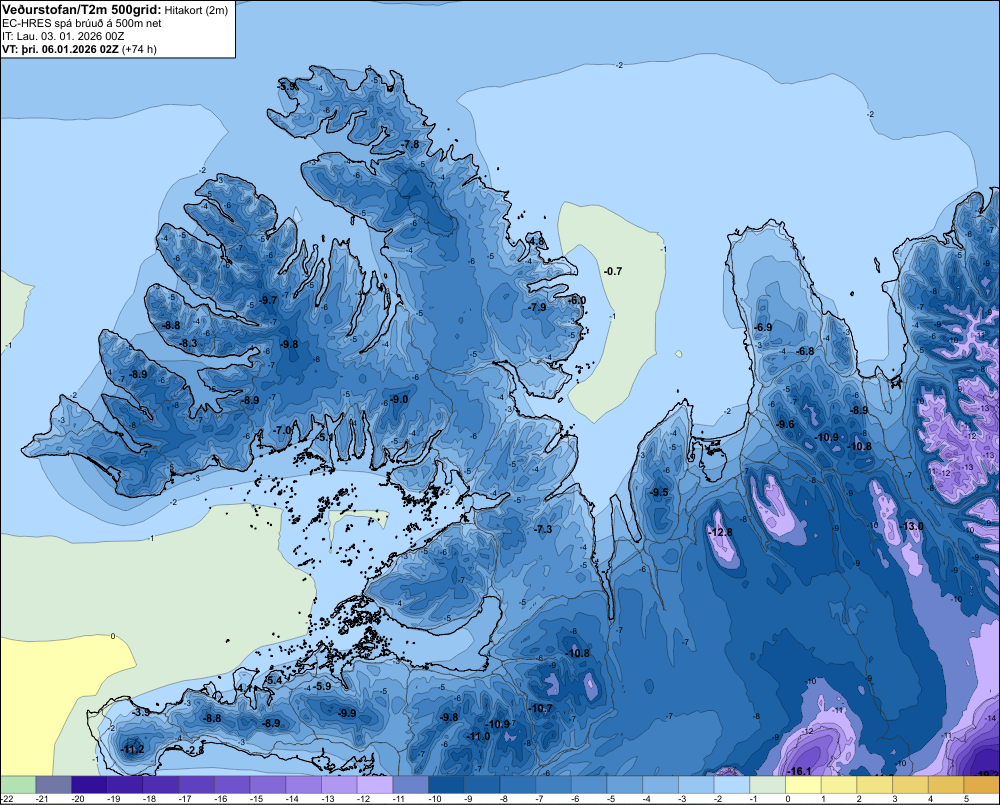Click the -10.7 temperature value
This screenshot has height=805, width=1000.
click(541, 708)
